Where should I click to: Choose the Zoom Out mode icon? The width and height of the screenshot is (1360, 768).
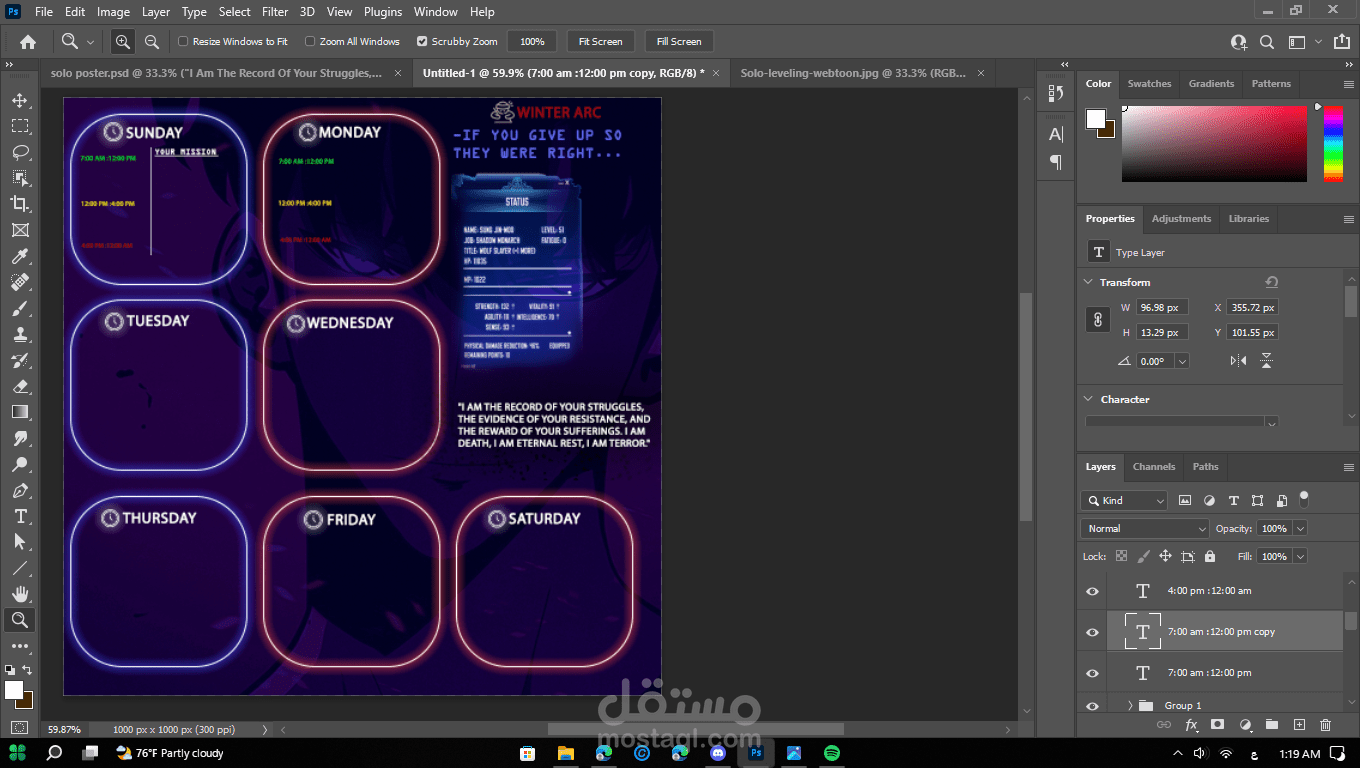152,42
